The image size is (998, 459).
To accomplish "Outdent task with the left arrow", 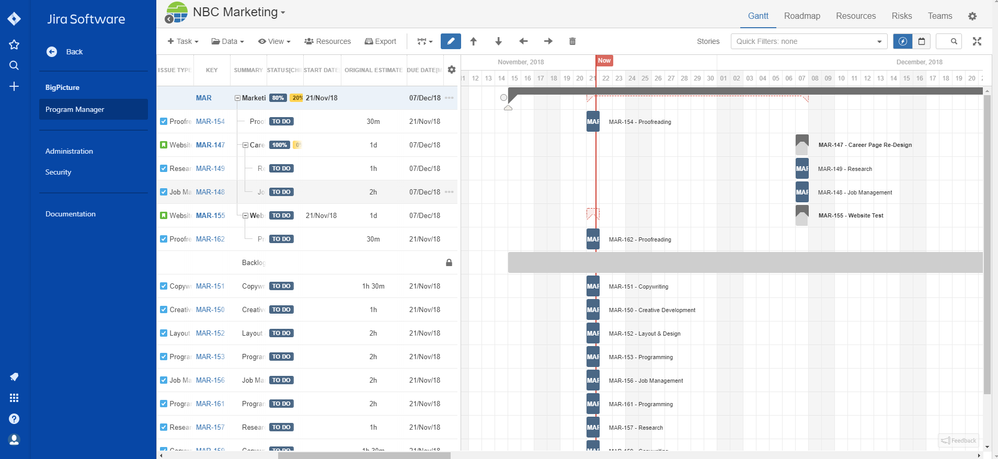I will pyautogui.click(x=523, y=41).
